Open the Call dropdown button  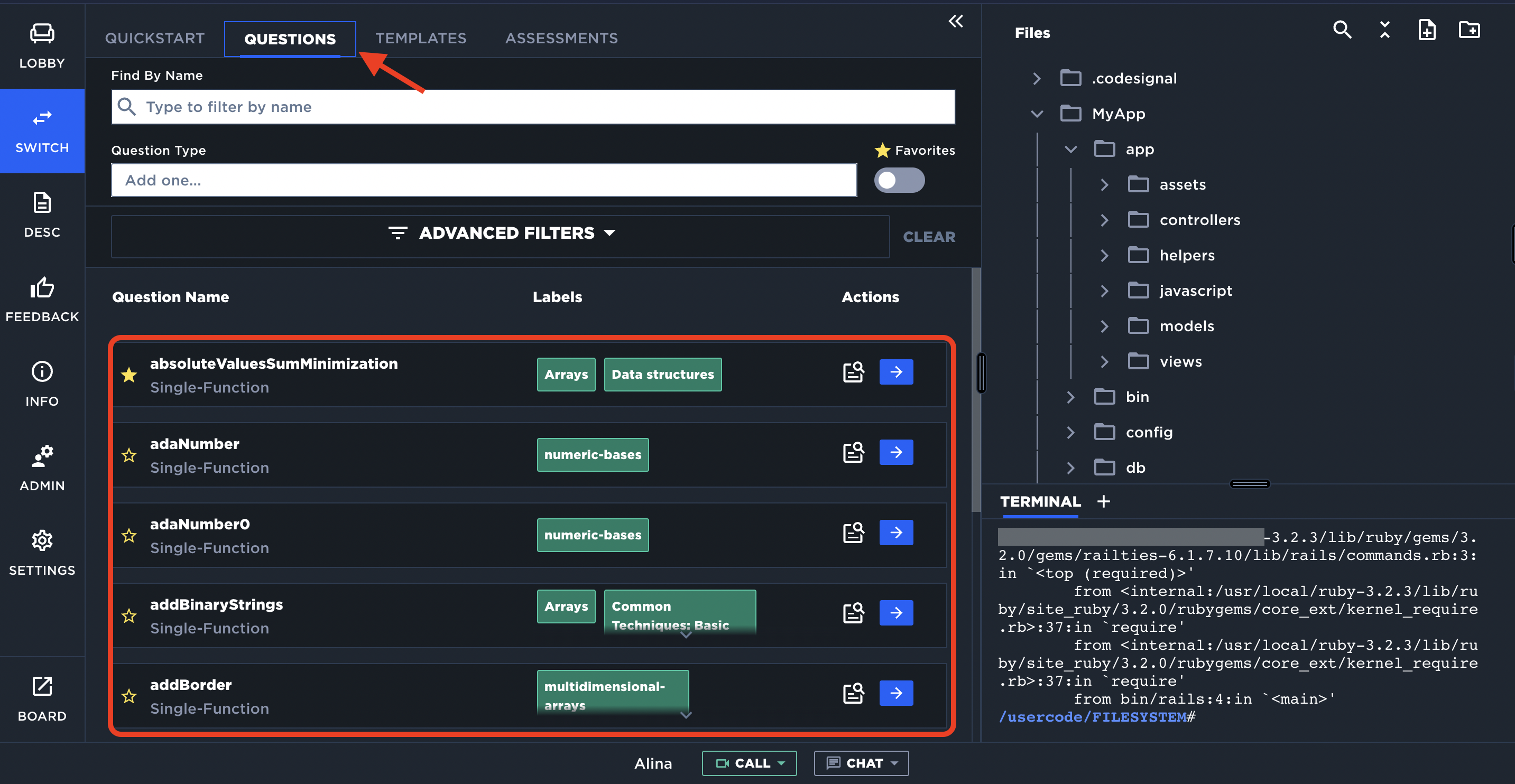tap(749, 763)
